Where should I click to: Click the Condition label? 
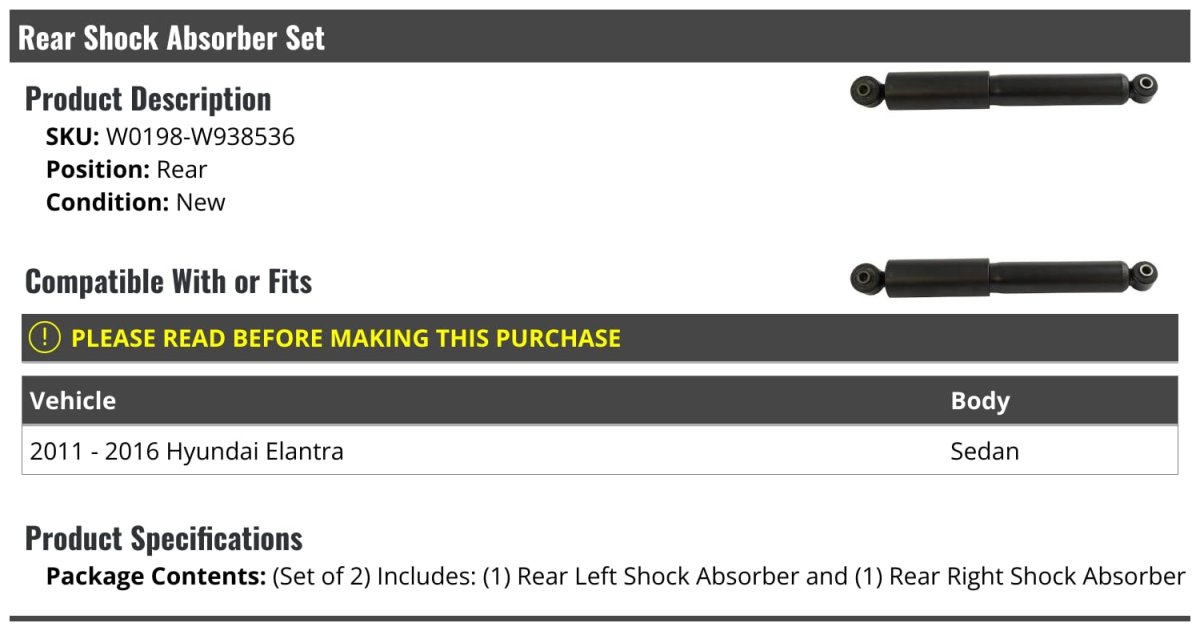click(107, 202)
